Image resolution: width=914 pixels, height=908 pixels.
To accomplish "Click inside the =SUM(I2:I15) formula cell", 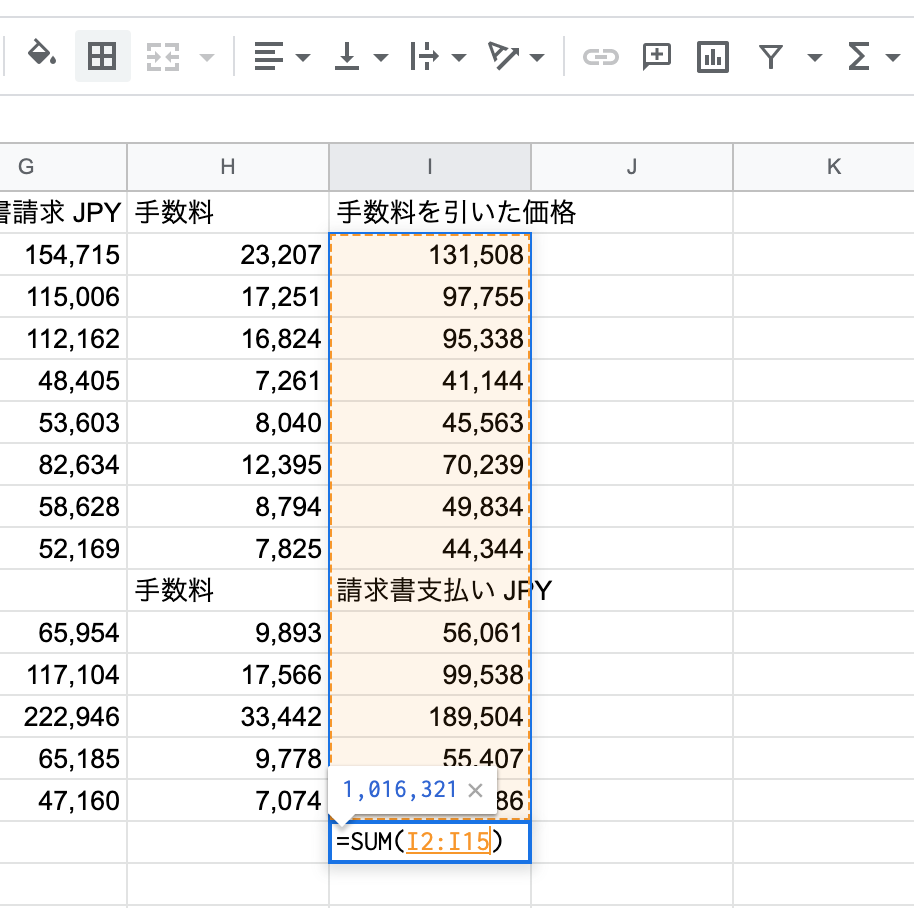I will coord(430,843).
